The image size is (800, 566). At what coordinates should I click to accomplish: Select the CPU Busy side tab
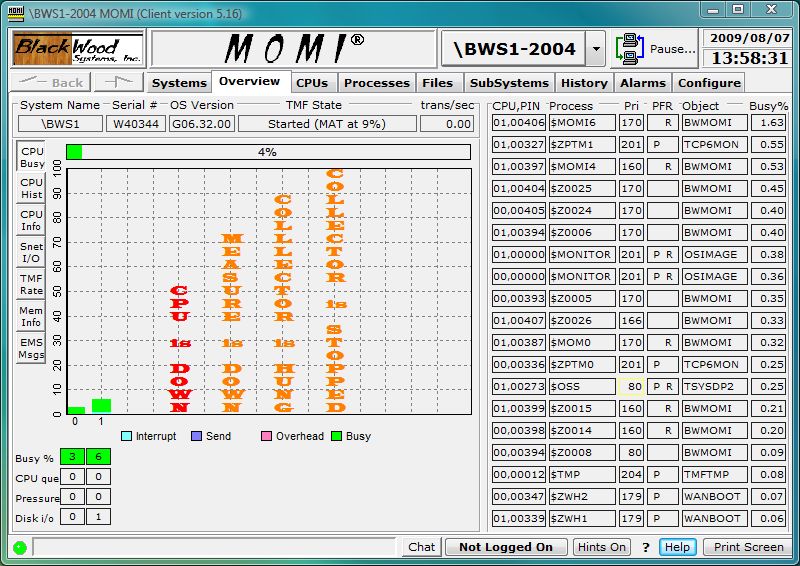pos(32,157)
